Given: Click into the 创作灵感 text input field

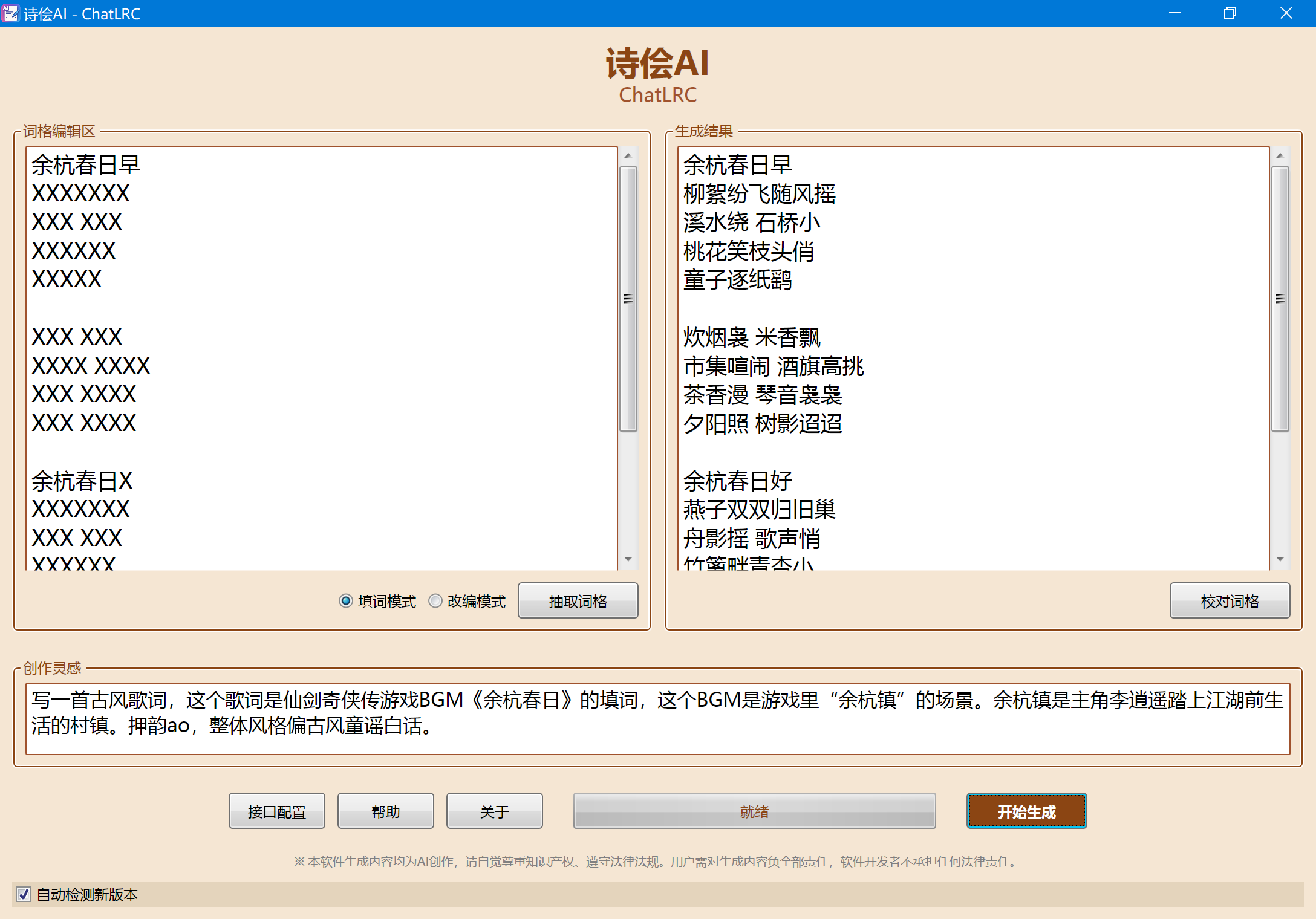Looking at the screenshot, I should point(658,719).
